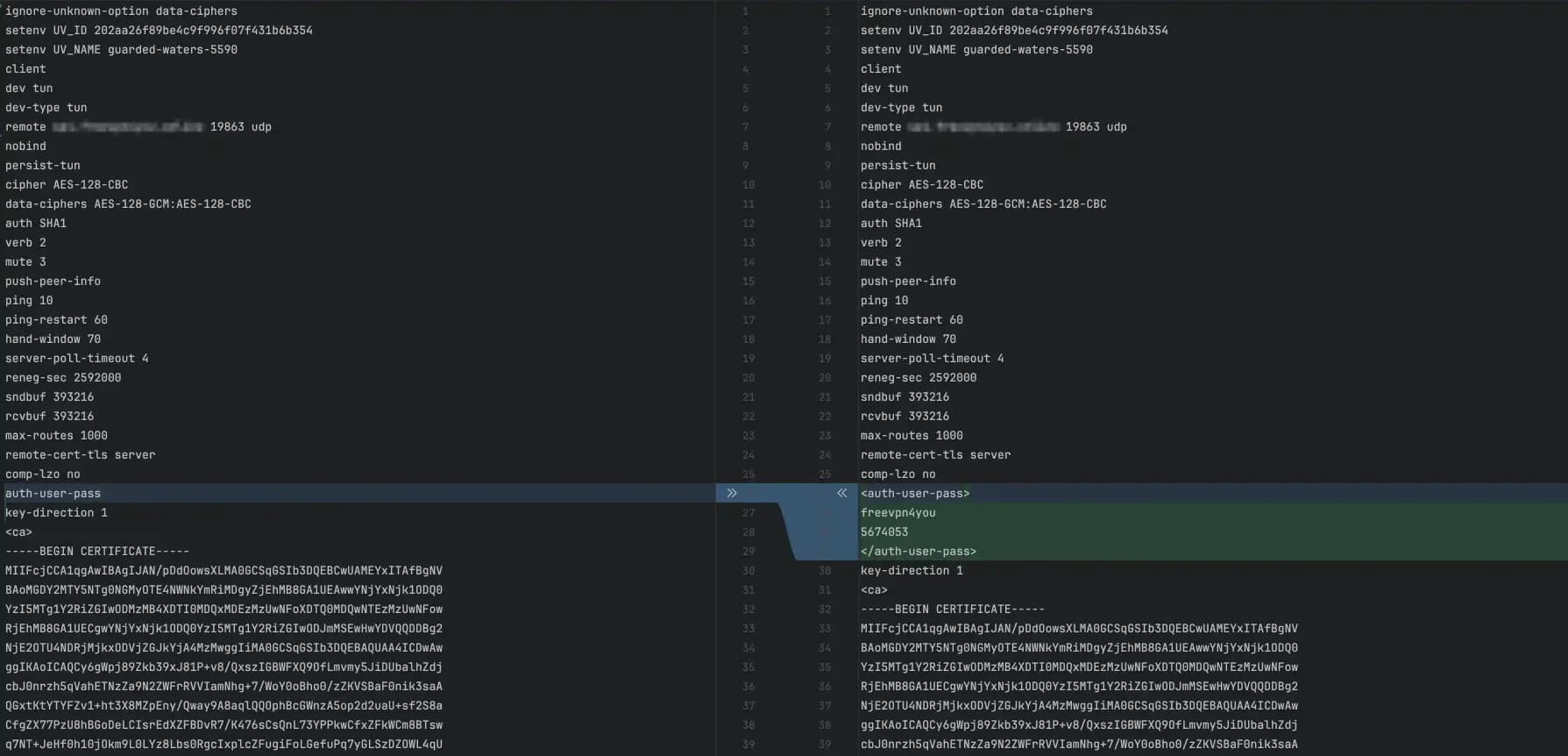Click the inserted freevpn4you line

click(x=898, y=513)
